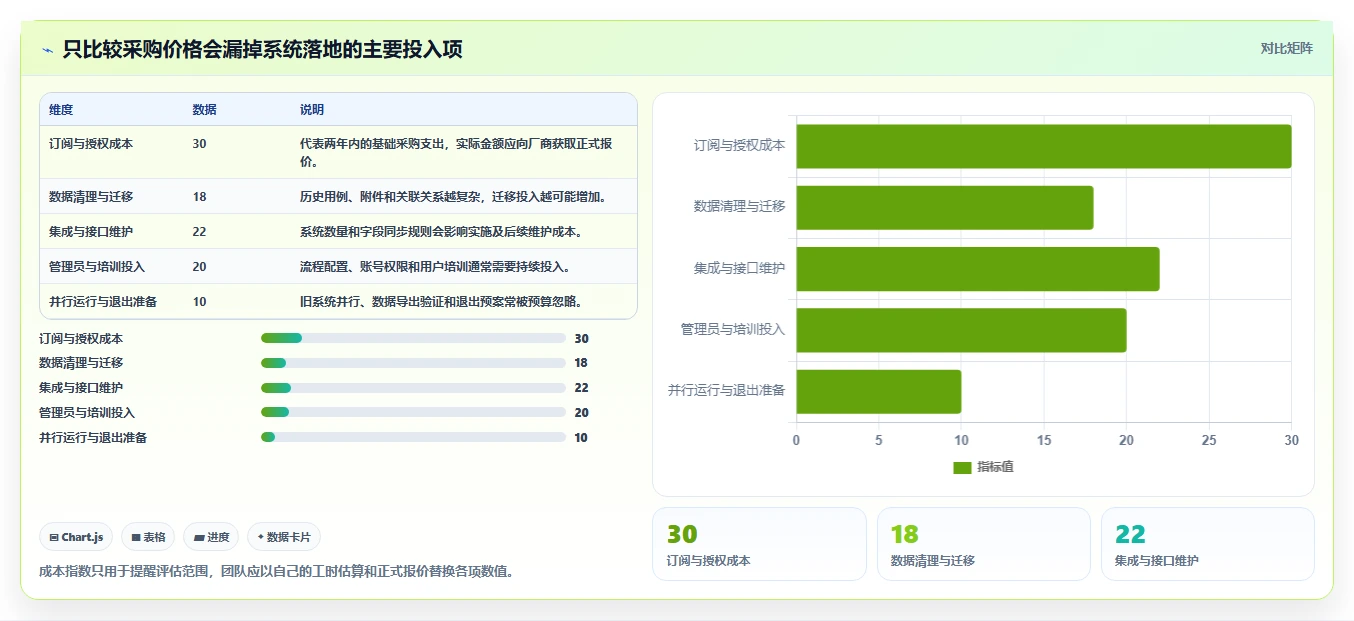The width and height of the screenshot is (1354, 621).
Task: Click the 并行运行与退出准备 cell in the table
Action: 103,302
